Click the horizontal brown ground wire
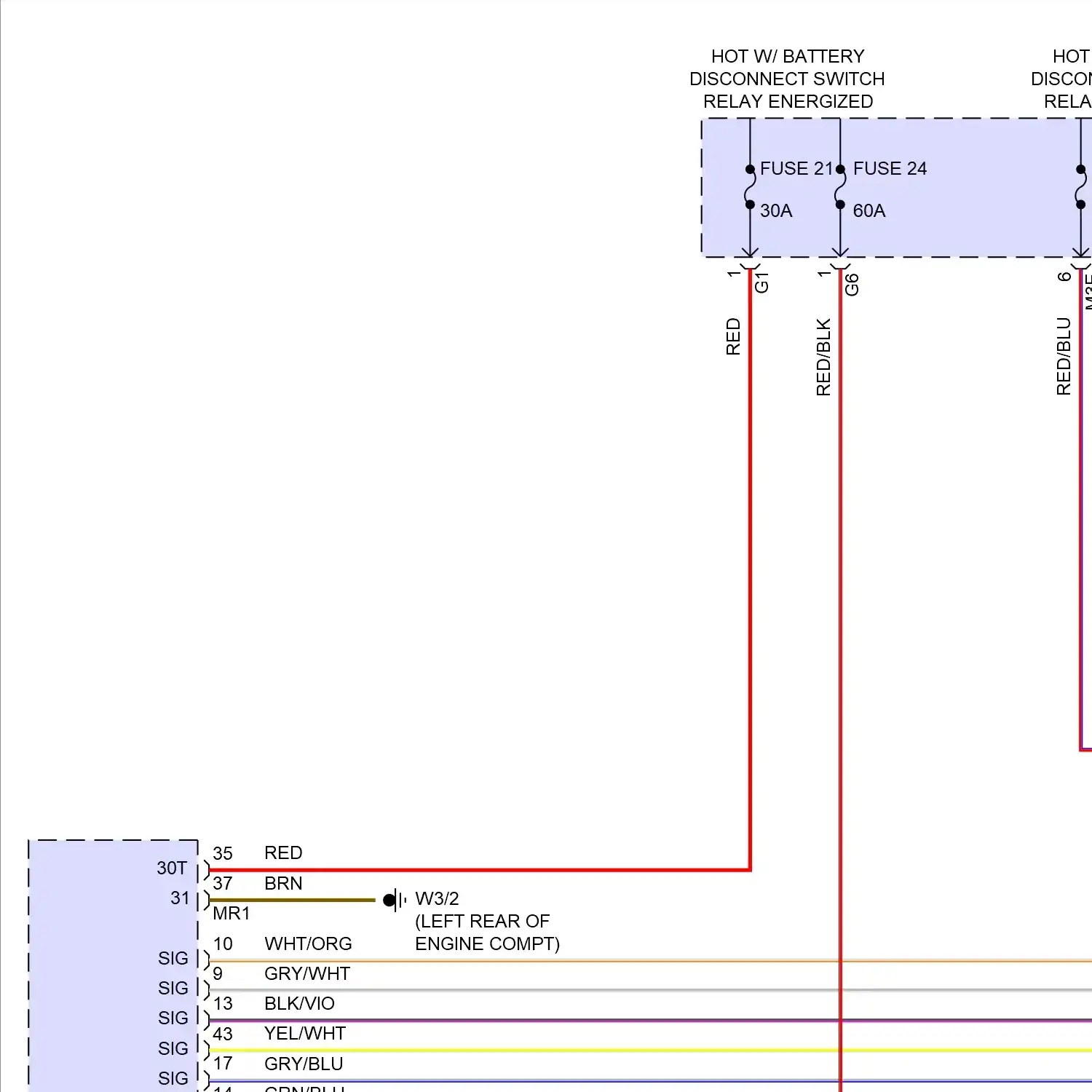The image size is (1092, 1092). pyautogui.click(x=292, y=901)
